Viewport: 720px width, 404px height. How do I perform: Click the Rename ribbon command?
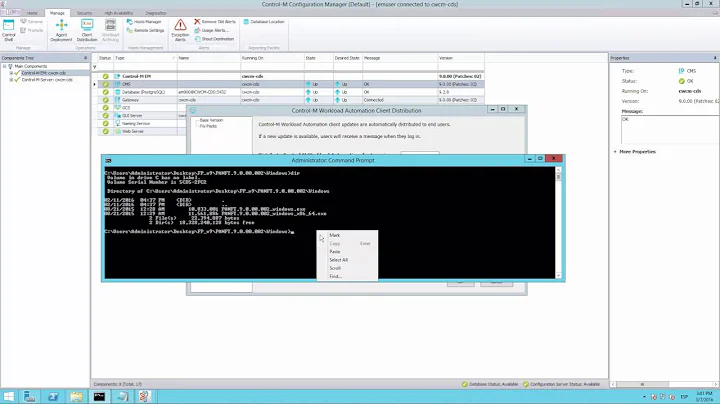tap(32, 22)
